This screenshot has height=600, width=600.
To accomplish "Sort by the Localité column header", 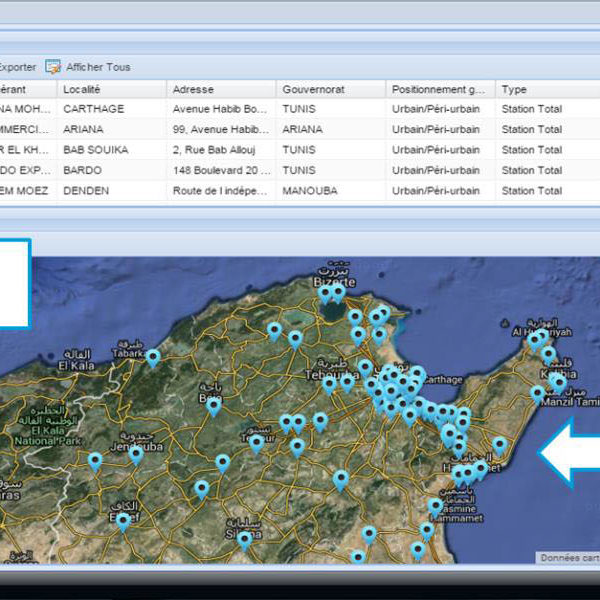I will pos(81,90).
